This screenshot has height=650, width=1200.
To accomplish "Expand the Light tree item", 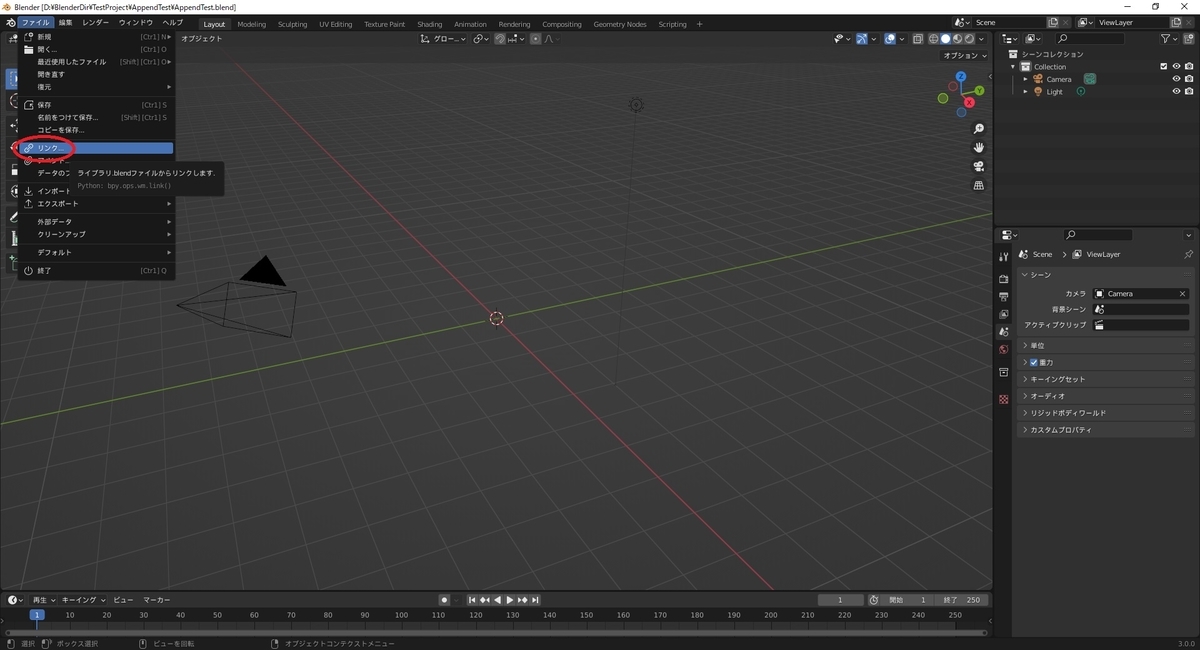I will (1025, 92).
